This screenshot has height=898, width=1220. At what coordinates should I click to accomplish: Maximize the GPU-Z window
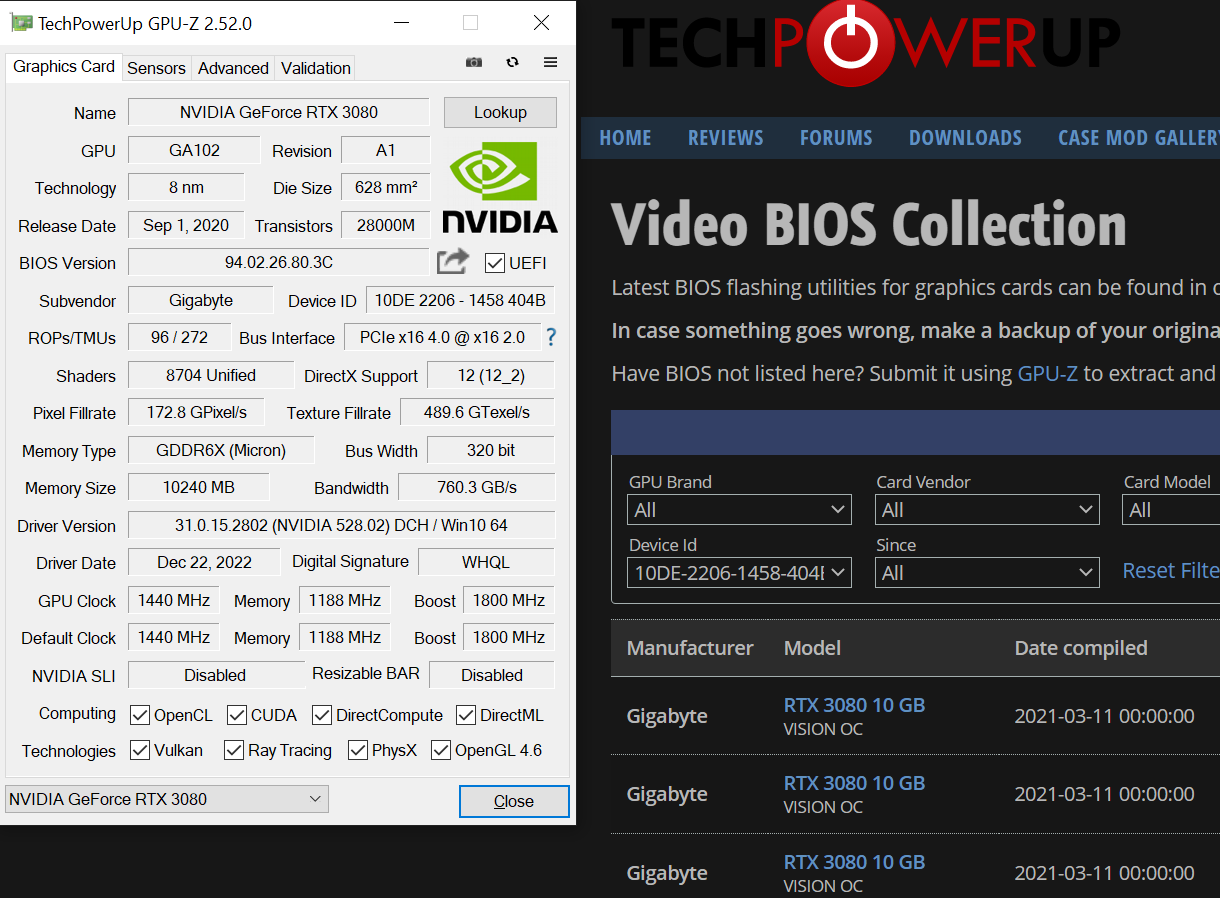click(470, 23)
